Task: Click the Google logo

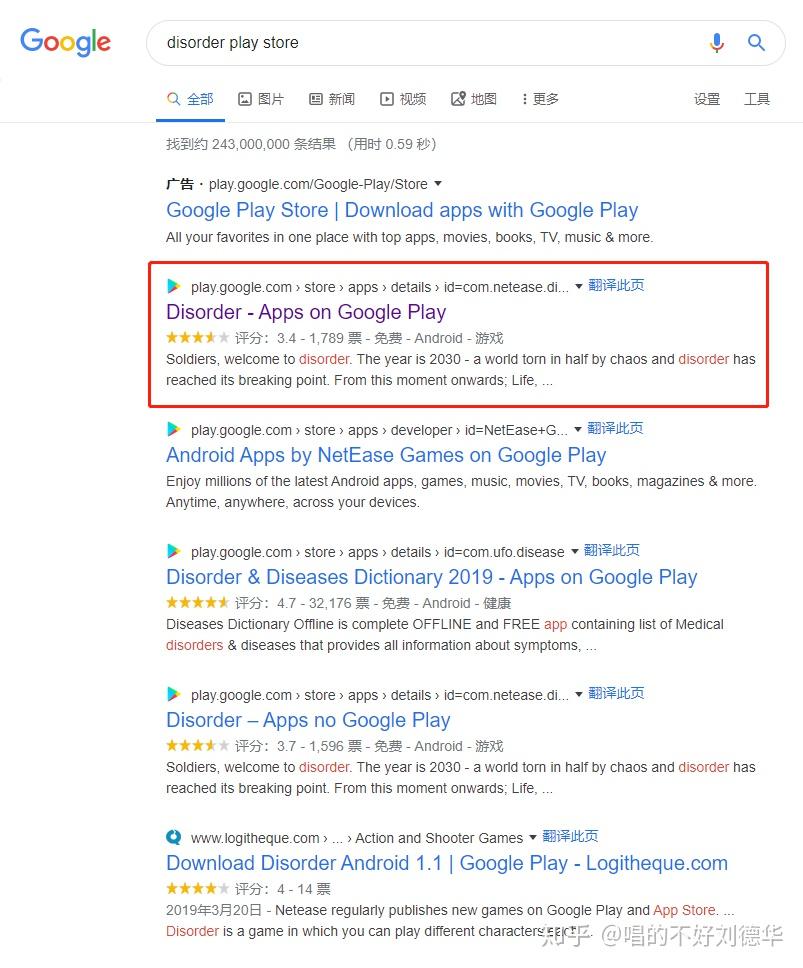Action: (66, 42)
